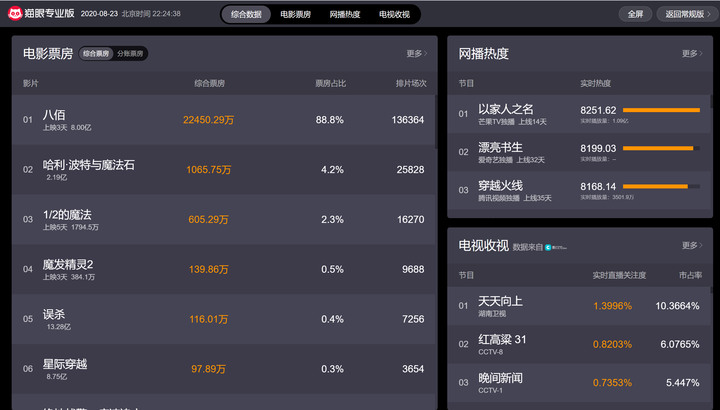Image resolution: width=720 pixels, height=410 pixels.
Task: Select movie row 哈利·波特与魔法石
Action: pyautogui.click(x=223, y=170)
